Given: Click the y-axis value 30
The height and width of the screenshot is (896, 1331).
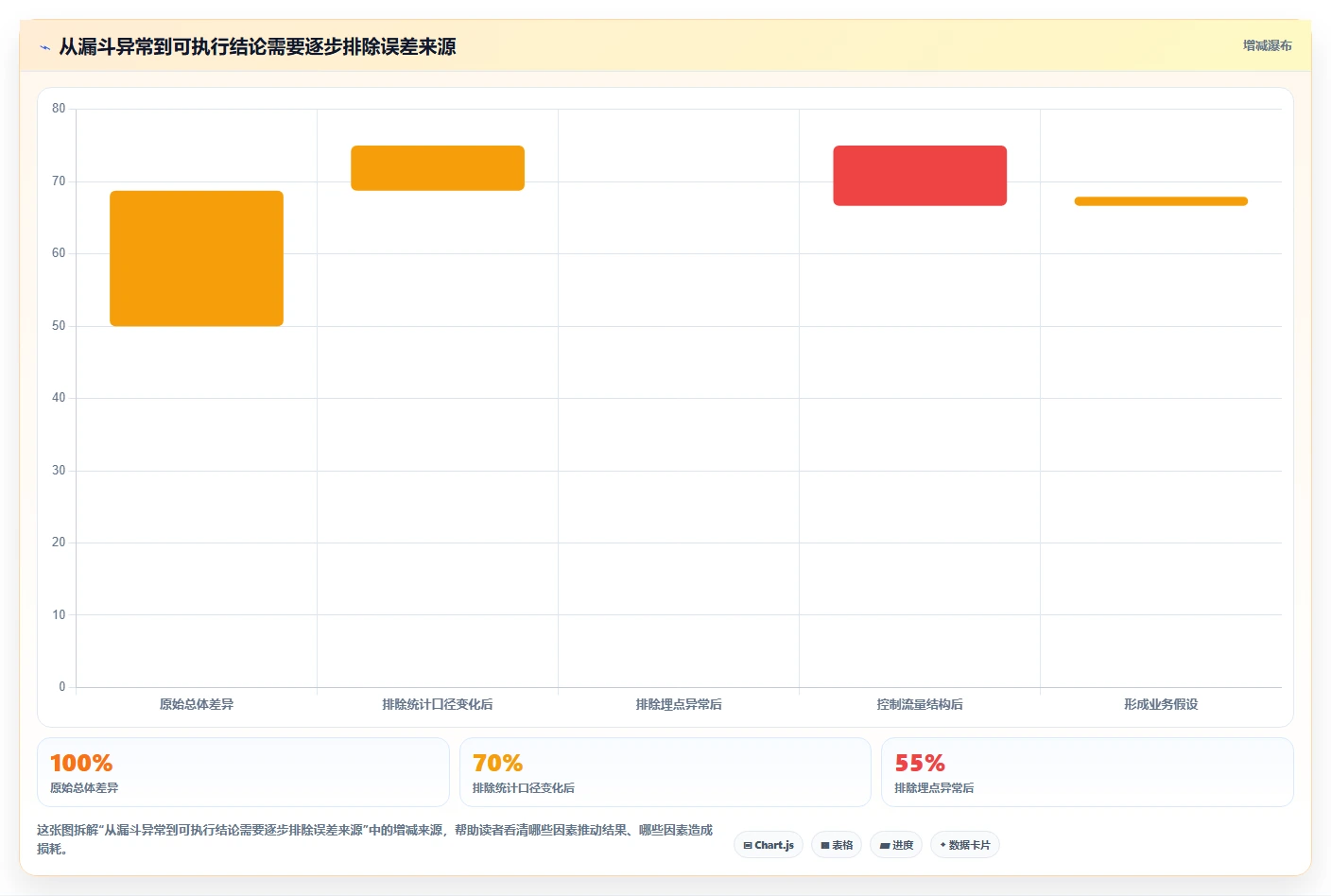Looking at the screenshot, I should pos(59,470).
